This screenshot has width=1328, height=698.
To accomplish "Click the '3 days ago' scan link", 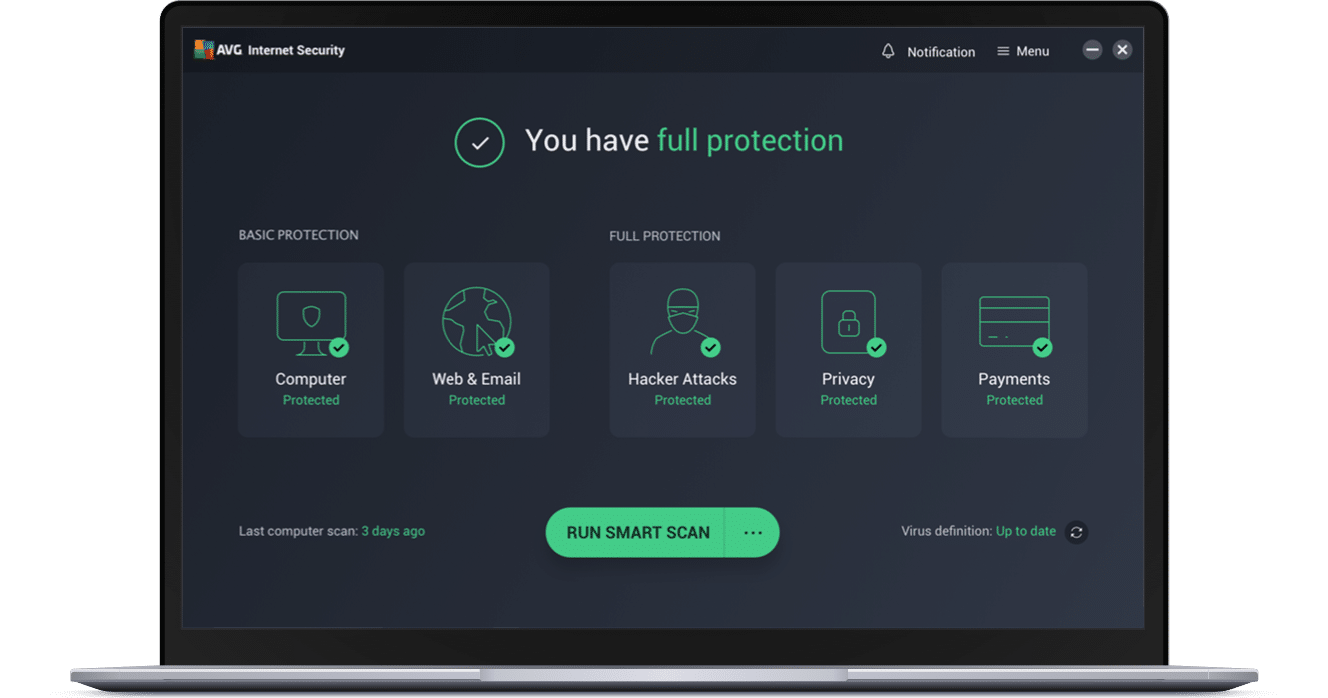I will [393, 531].
